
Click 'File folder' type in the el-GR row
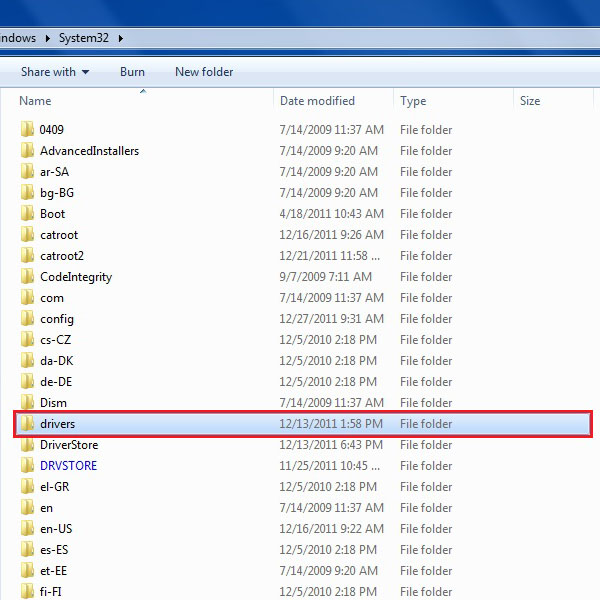click(426, 487)
